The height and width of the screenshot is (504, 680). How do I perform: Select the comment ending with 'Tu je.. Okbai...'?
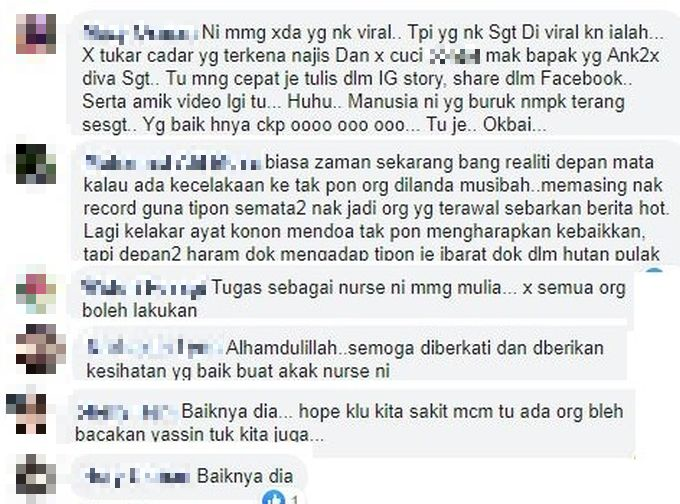pyautogui.click(x=371, y=79)
